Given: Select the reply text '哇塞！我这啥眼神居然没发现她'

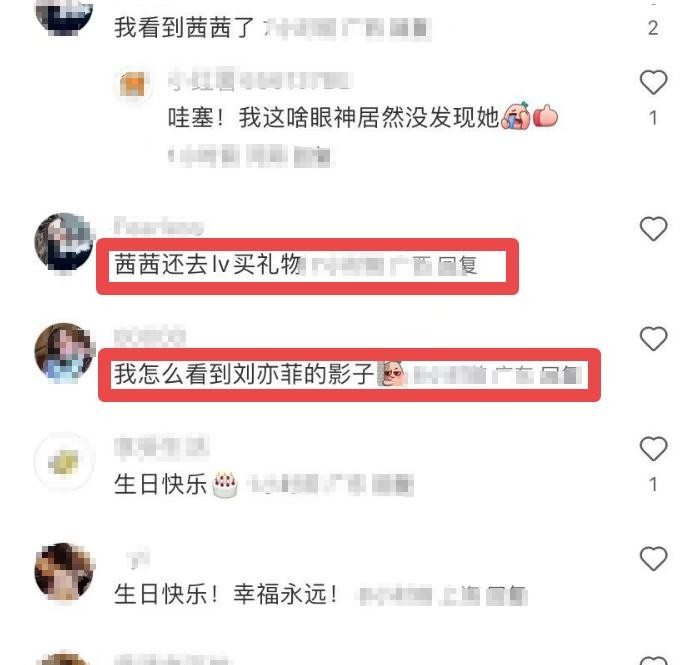Looking at the screenshot, I should pos(333,117).
